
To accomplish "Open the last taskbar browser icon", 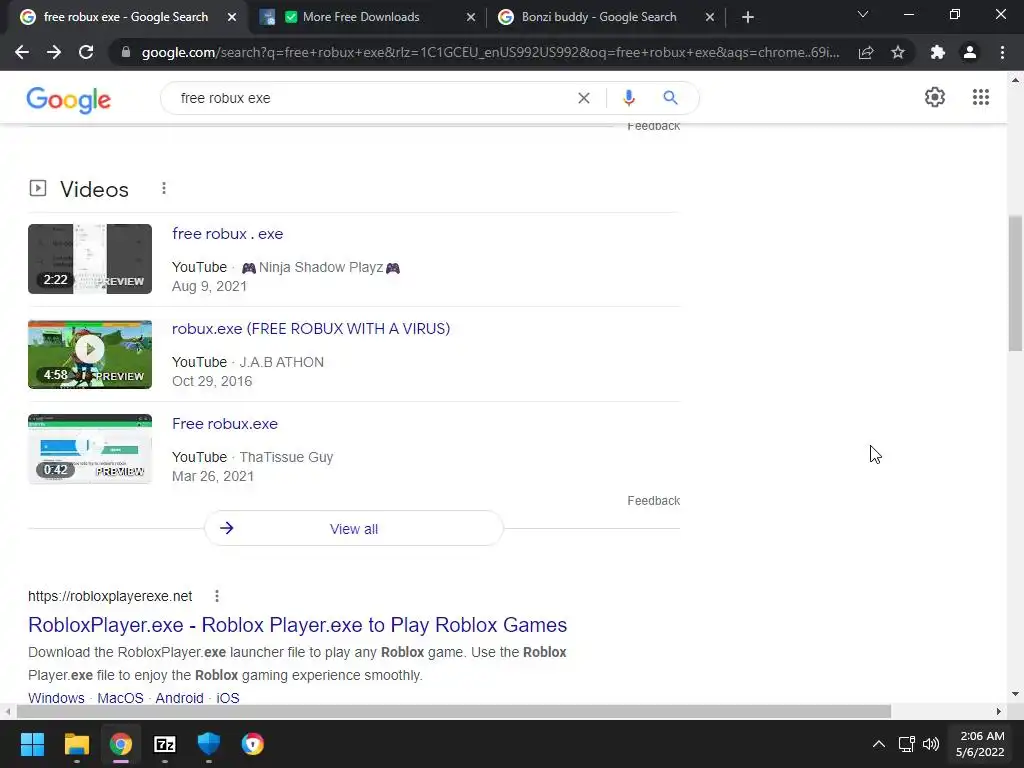I will (253, 744).
